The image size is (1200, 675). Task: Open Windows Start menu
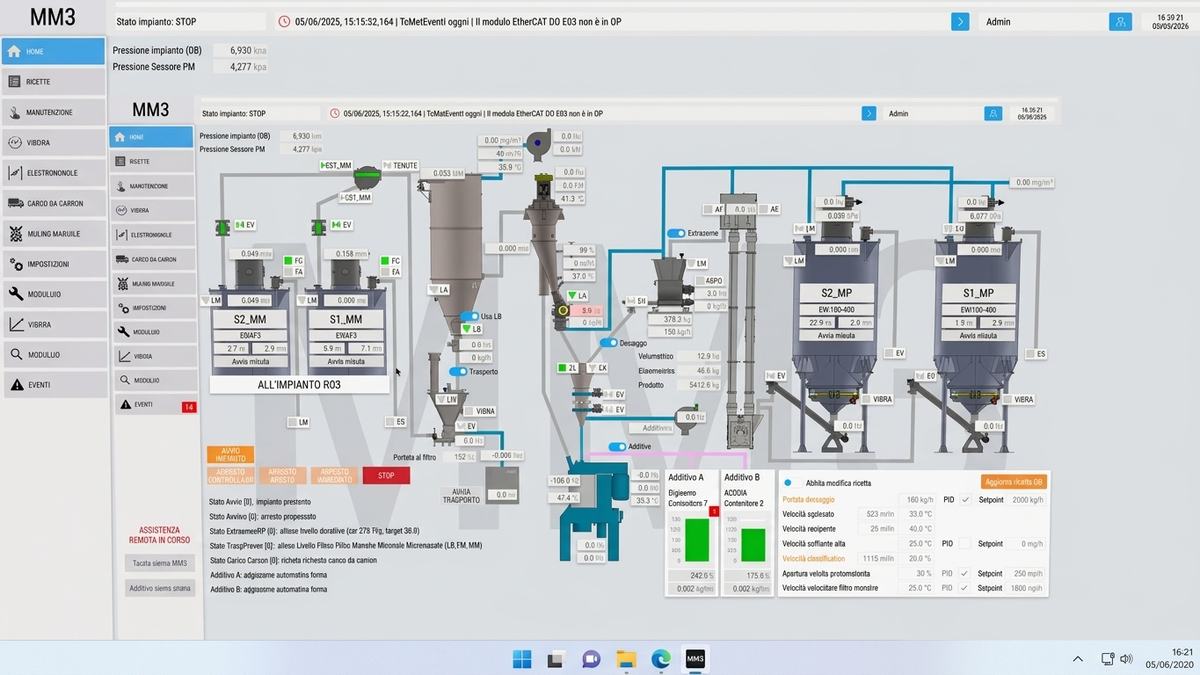tap(522, 658)
